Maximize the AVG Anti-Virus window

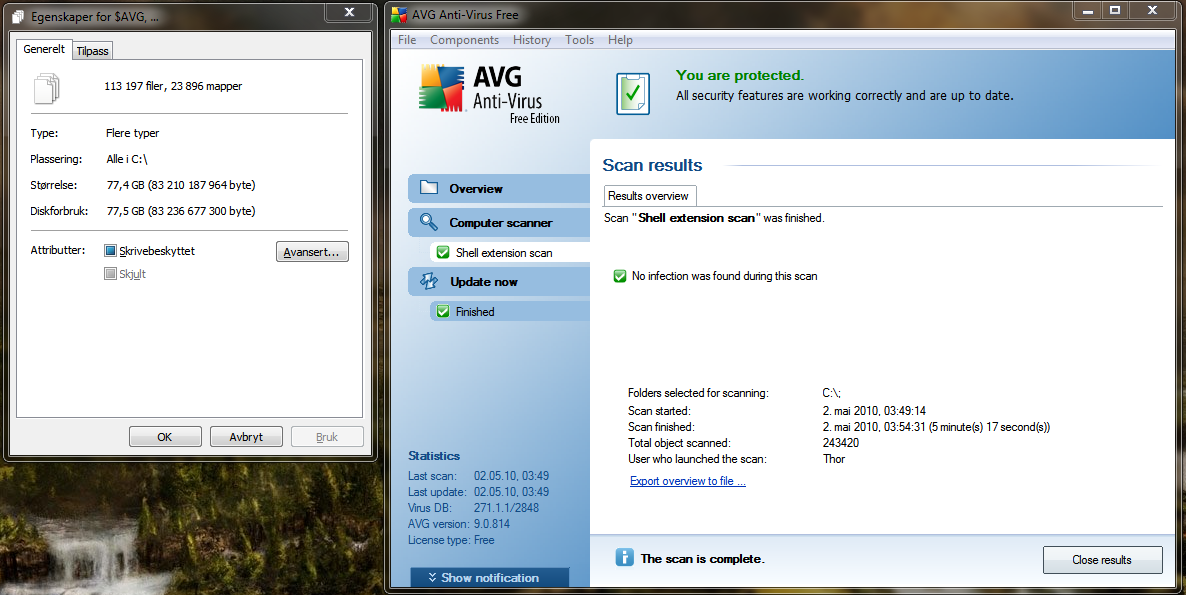pyautogui.click(x=1115, y=10)
